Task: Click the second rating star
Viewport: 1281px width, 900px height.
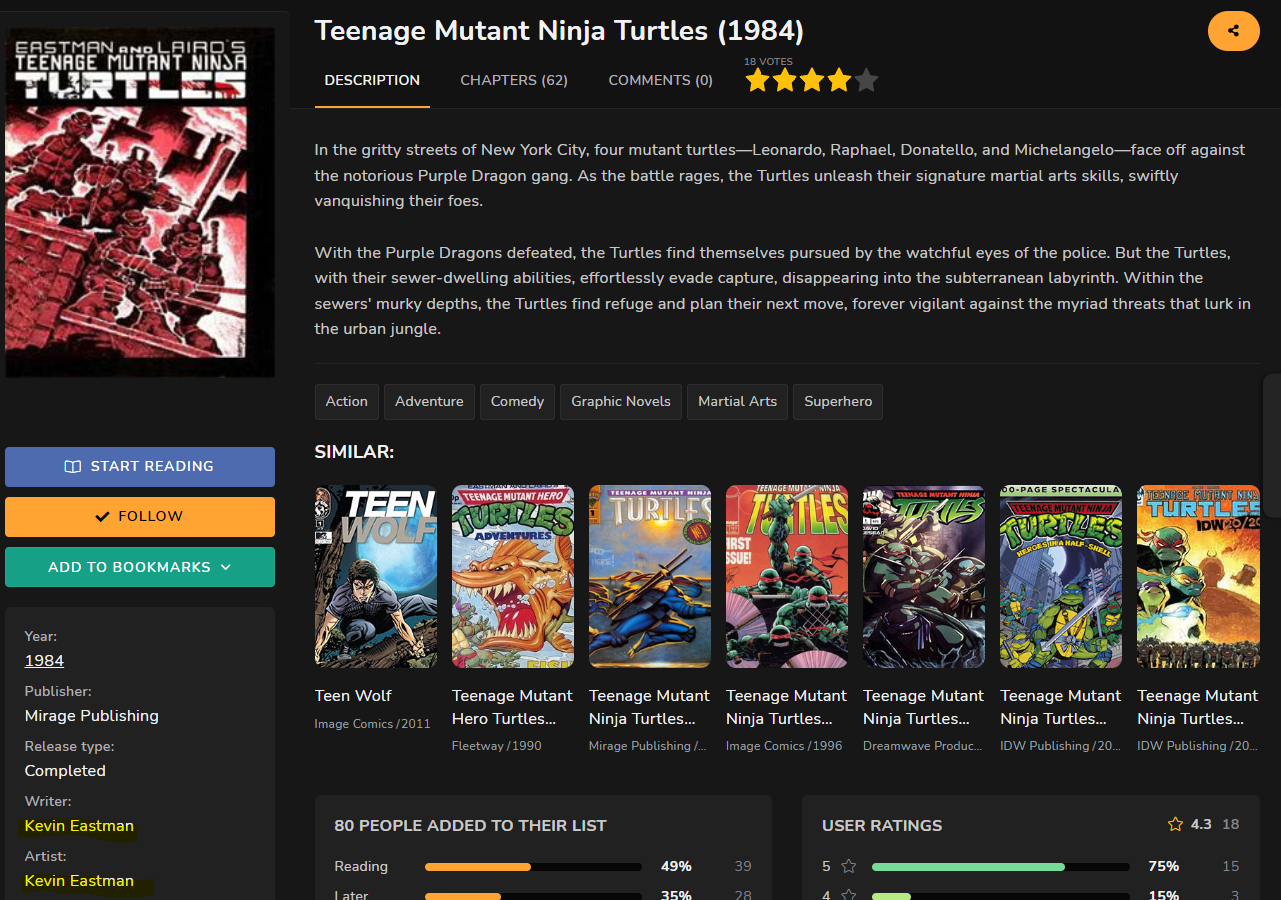Action: pos(785,80)
